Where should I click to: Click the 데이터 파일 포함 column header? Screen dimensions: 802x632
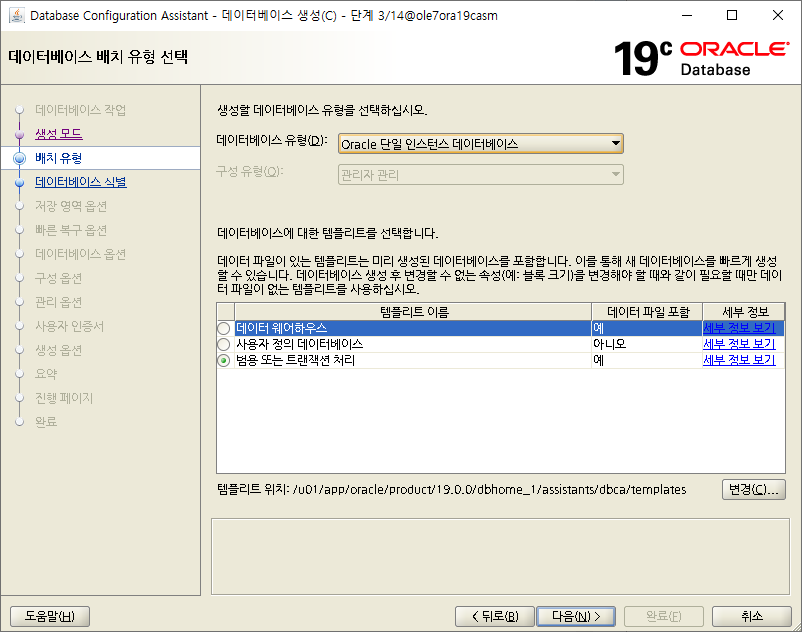(648, 311)
